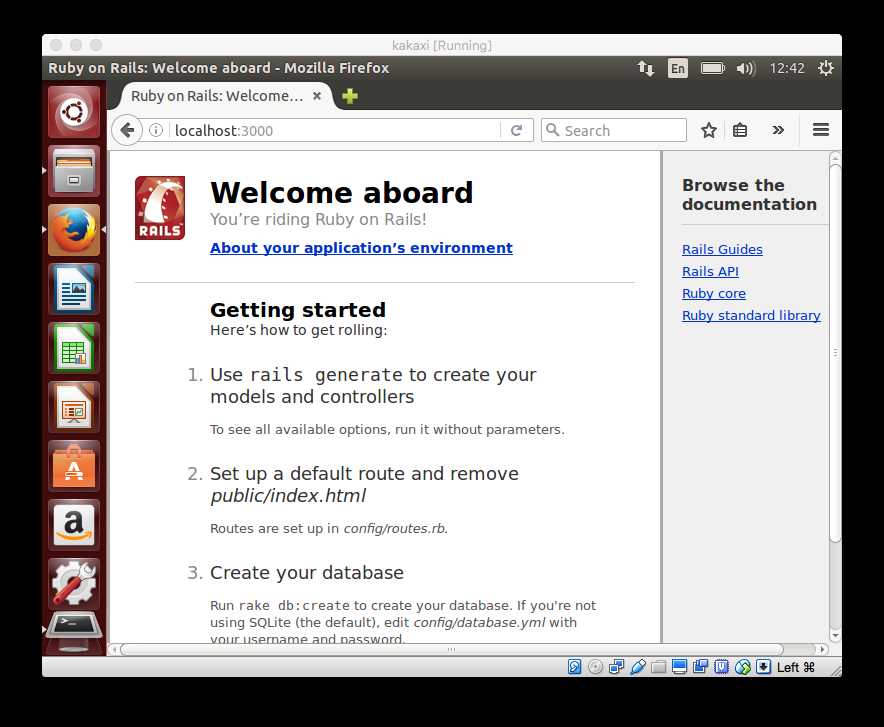The height and width of the screenshot is (727, 884).
Task: Open the Rails API link
Action: [710, 272]
